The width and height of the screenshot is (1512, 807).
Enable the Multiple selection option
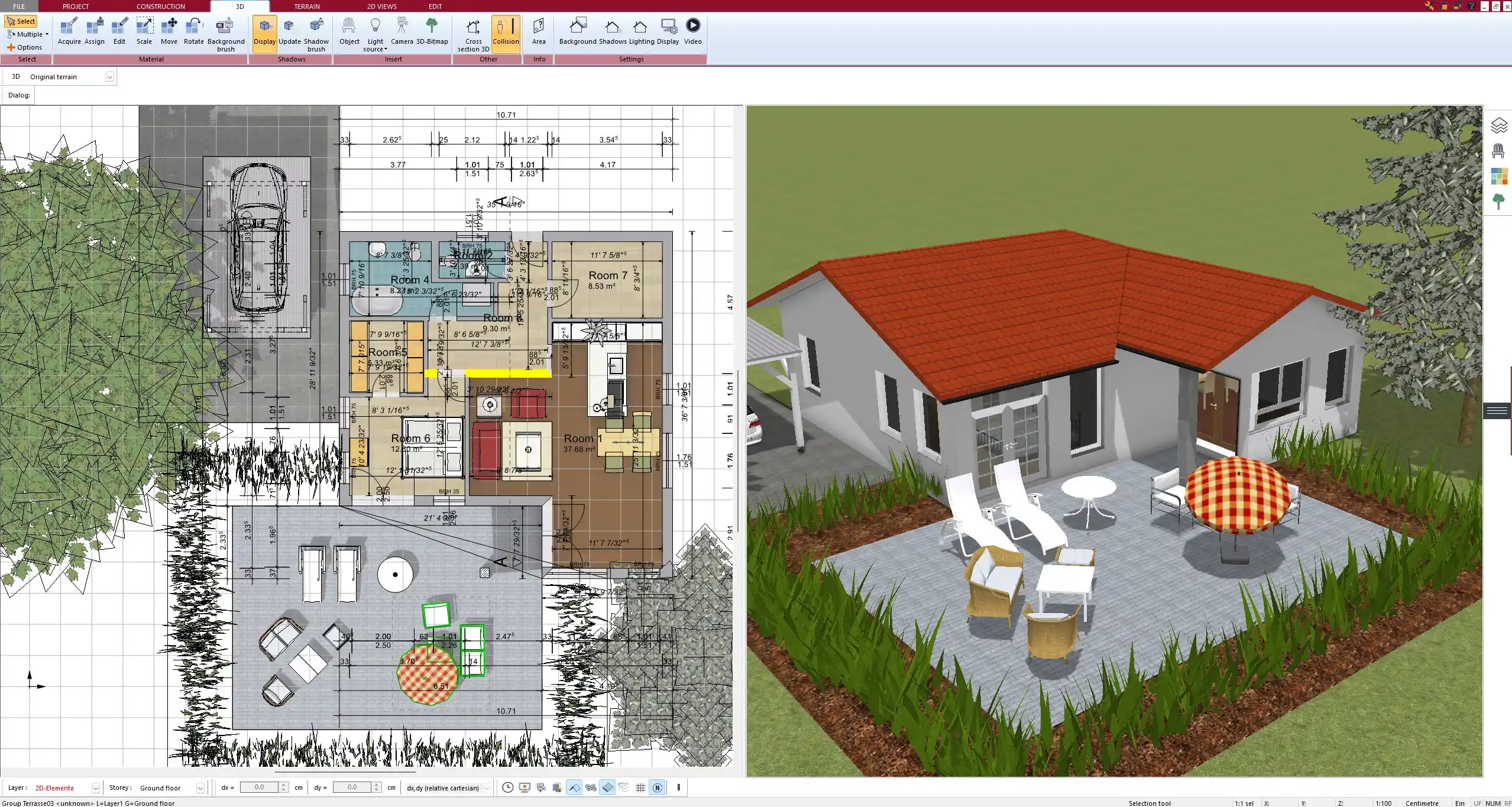point(27,34)
